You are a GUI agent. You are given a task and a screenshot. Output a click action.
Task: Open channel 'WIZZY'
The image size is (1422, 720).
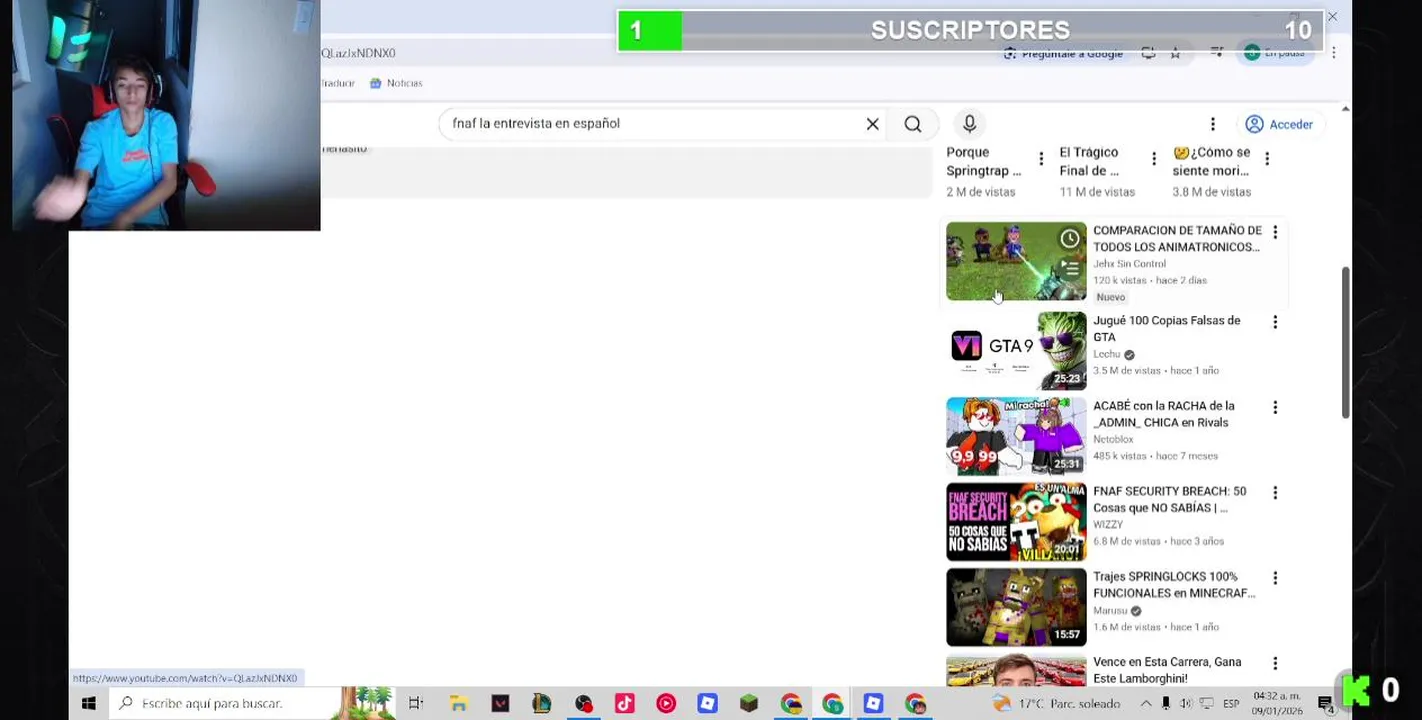(x=1108, y=524)
